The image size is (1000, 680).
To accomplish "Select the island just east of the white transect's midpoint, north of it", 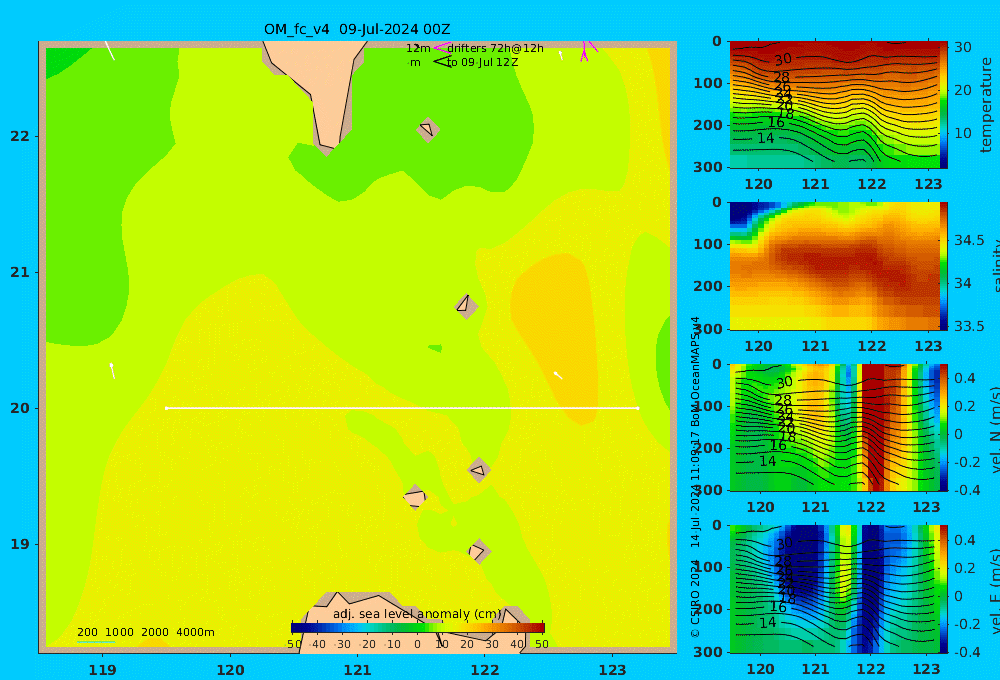I will tap(466, 306).
